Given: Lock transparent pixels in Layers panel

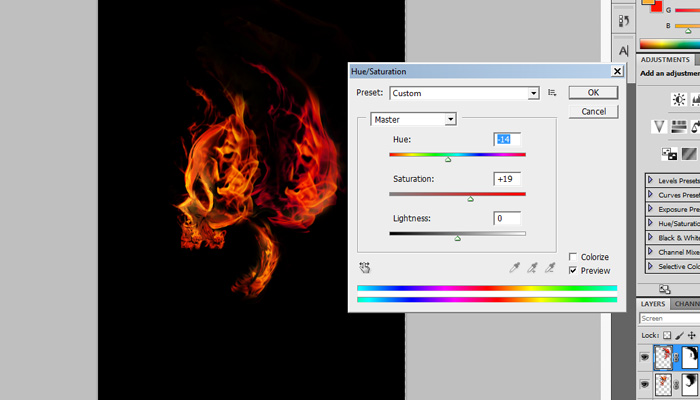Looking at the screenshot, I should click(x=667, y=335).
